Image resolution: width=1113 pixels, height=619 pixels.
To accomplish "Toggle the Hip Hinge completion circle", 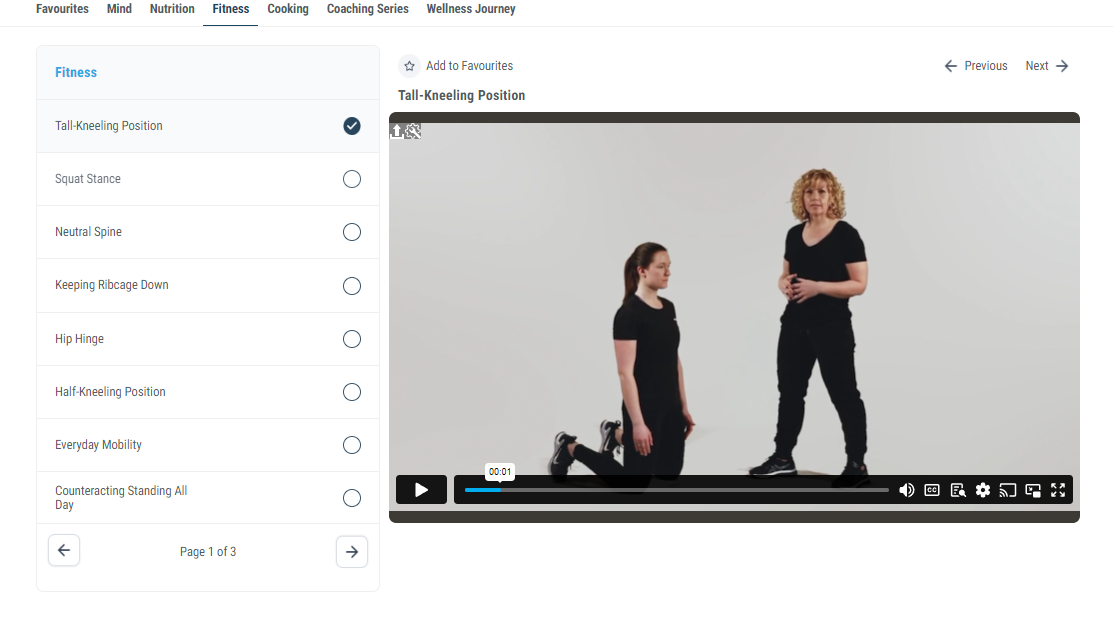I will click(x=352, y=339).
